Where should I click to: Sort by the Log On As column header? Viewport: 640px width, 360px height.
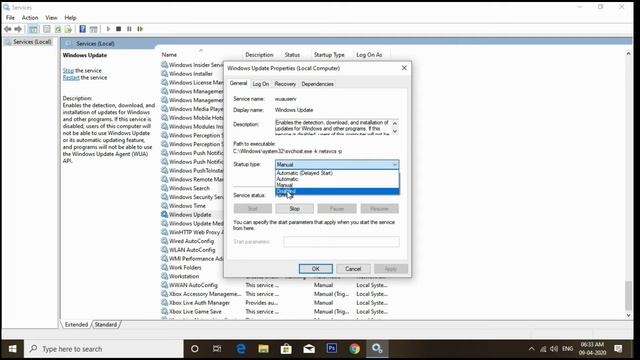369,55
